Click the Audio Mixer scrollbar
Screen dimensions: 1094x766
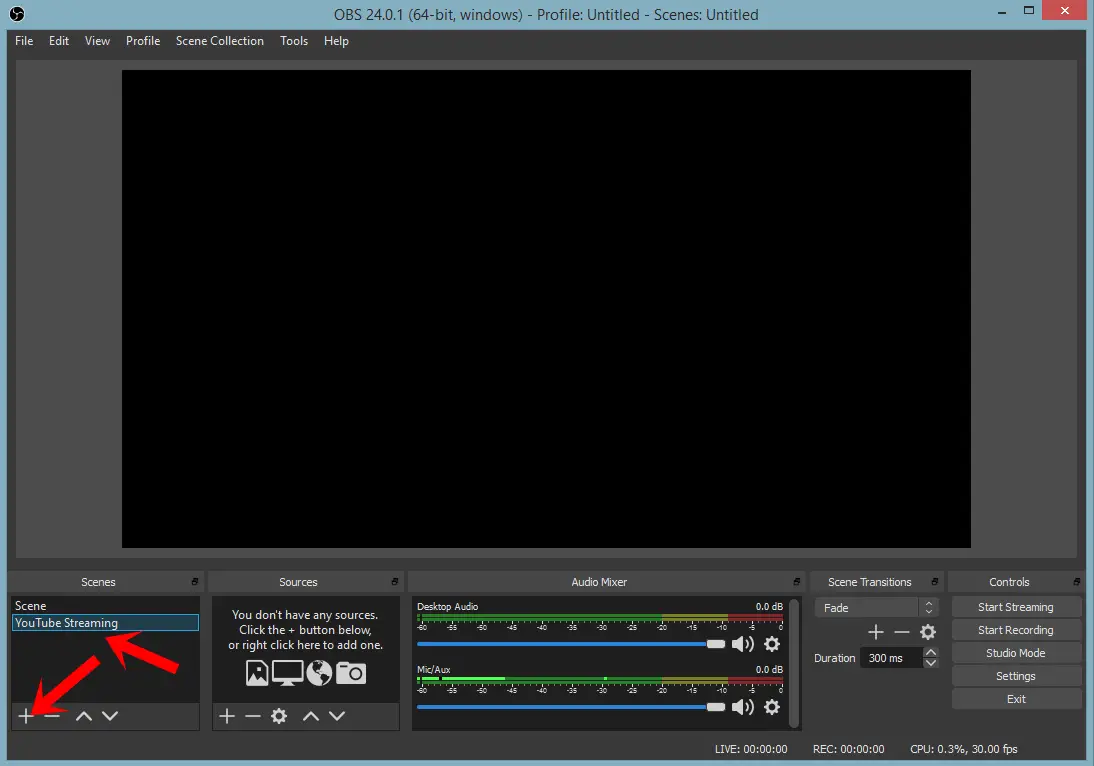794,663
